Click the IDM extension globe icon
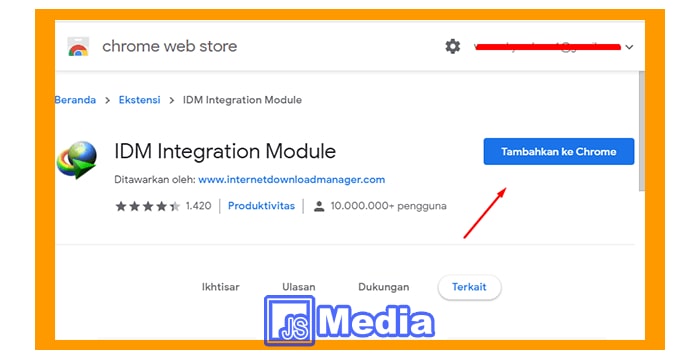 [x=77, y=160]
